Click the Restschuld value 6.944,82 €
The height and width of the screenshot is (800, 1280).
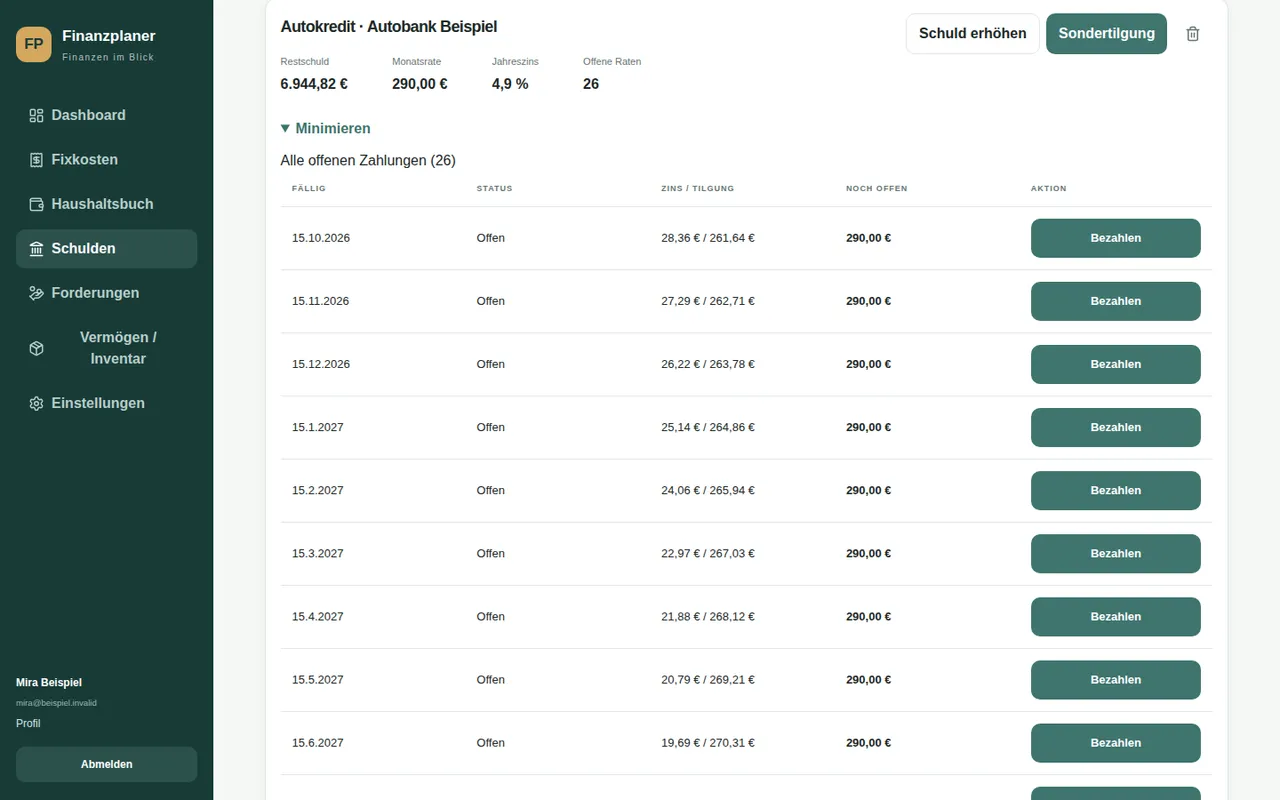314,84
